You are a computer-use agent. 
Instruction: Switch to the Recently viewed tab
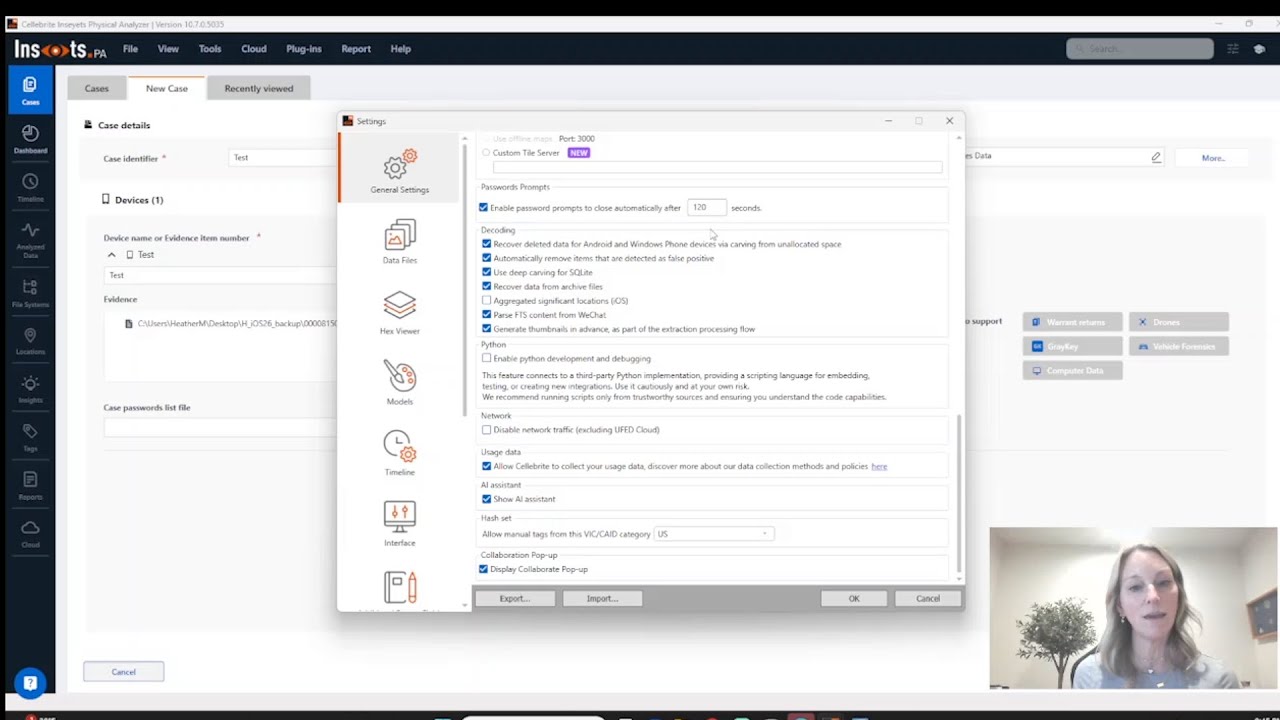259,88
